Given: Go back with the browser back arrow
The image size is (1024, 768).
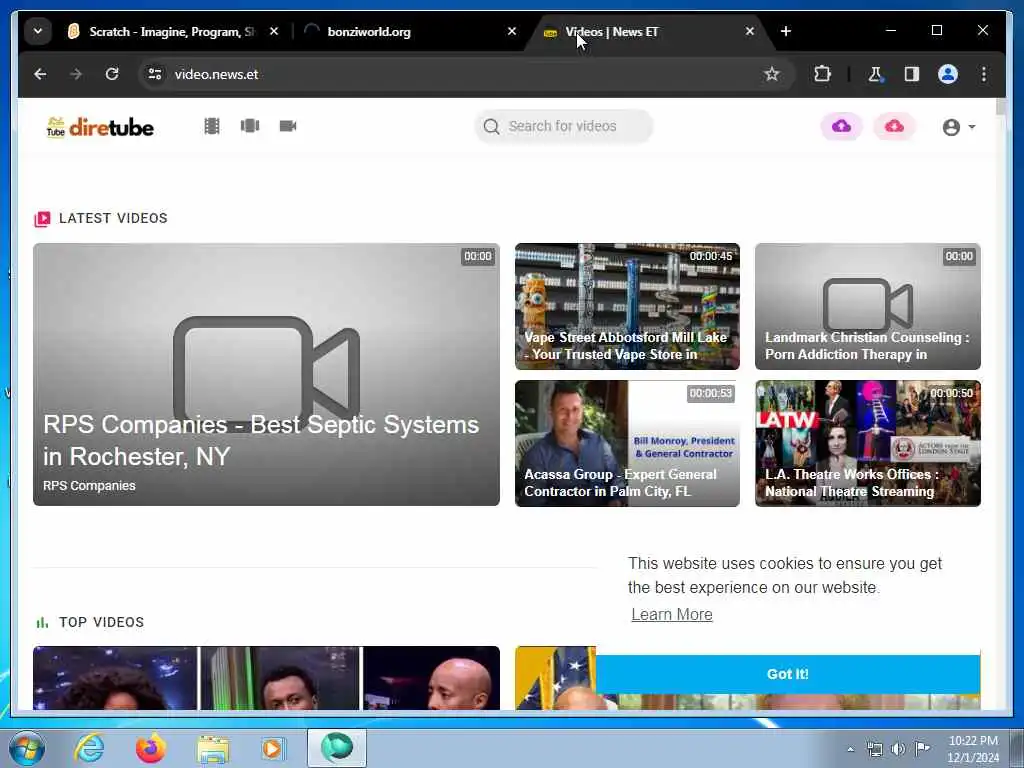Looking at the screenshot, I should 40,74.
